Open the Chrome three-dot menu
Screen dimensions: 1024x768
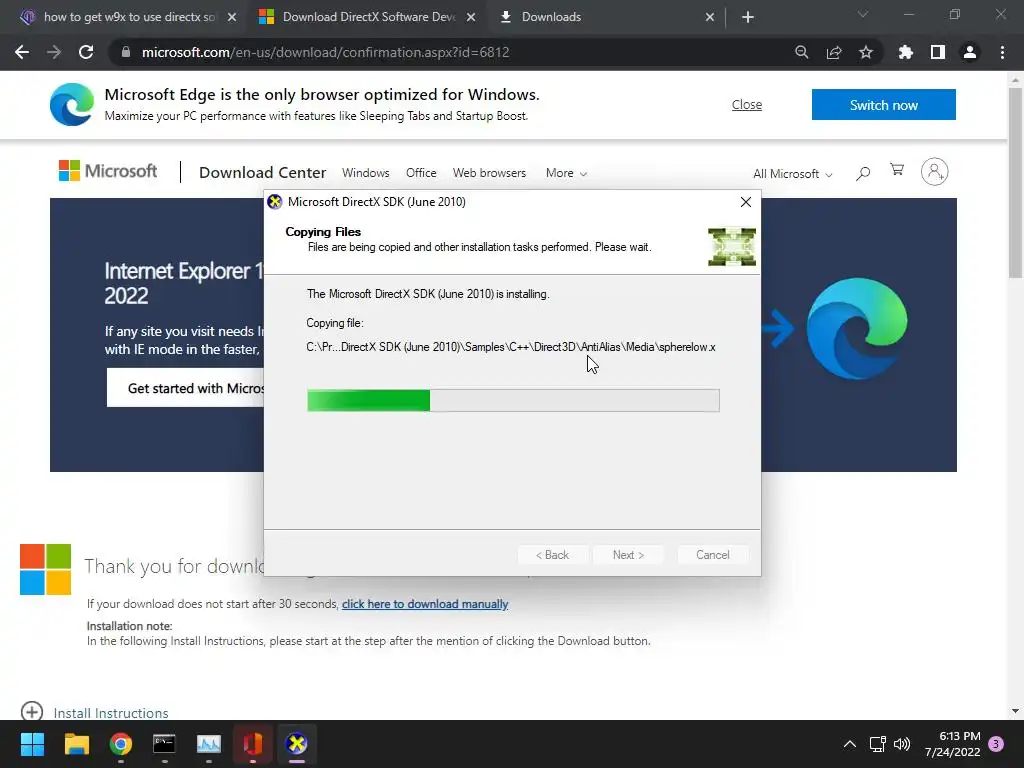pos(1002,52)
